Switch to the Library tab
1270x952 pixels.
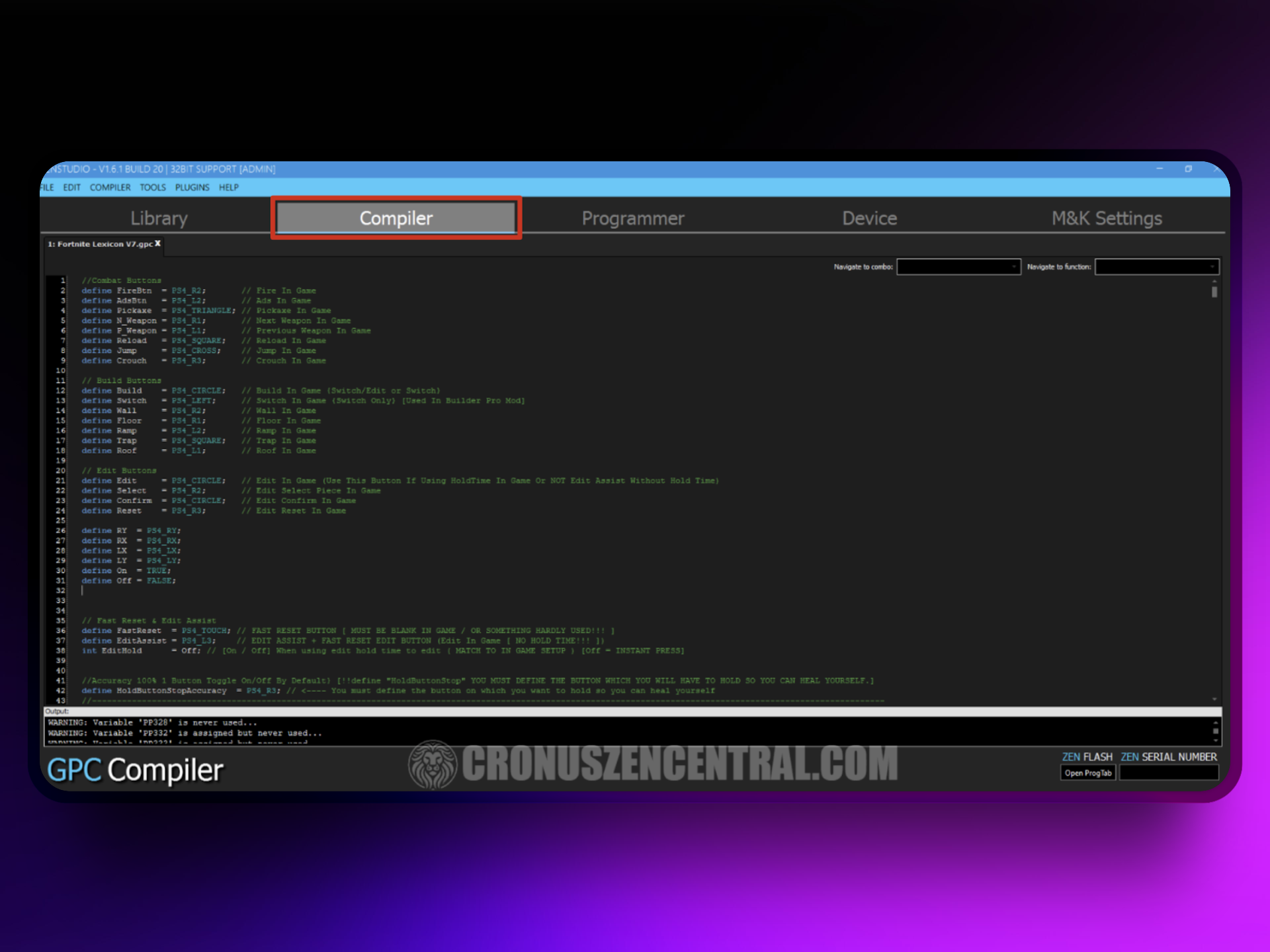coord(159,218)
